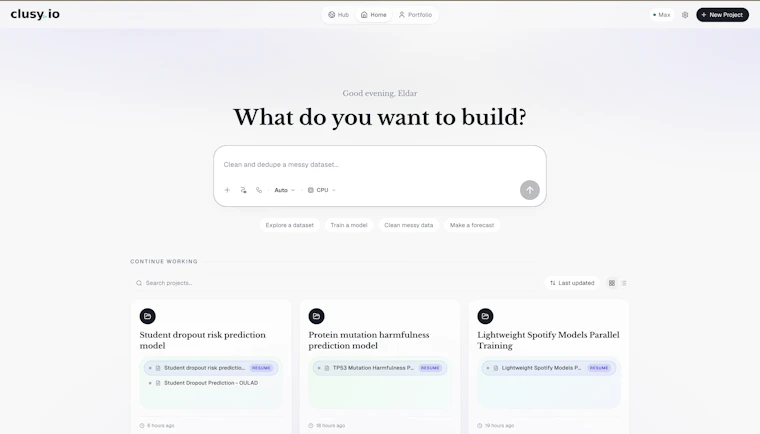The width and height of the screenshot is (760, 434).
Task: Click the plus attach icon in prompt box
Action: 227,190
